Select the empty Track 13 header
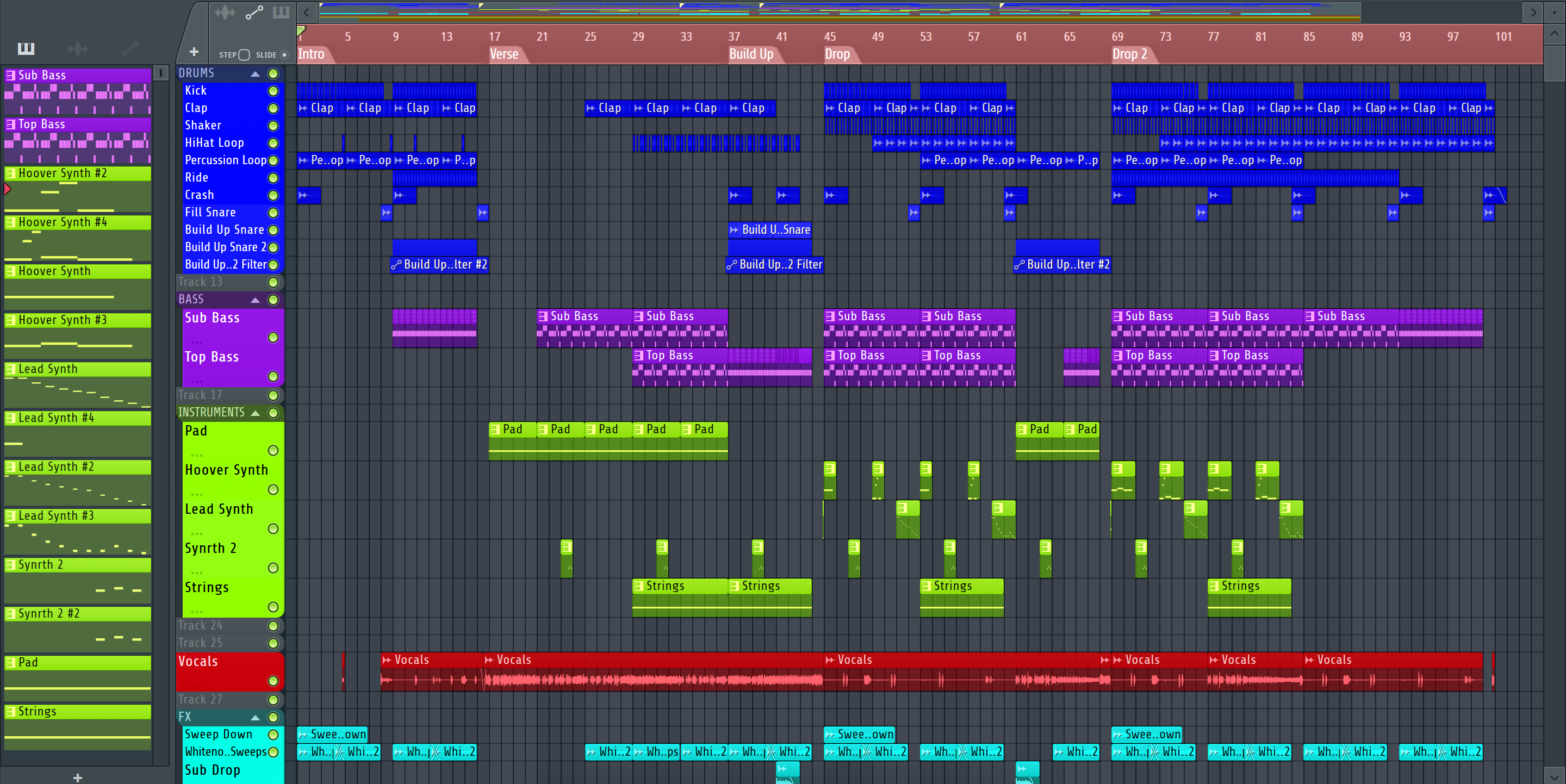Viewport: 1566px width, 784px height. tap(231, 282)
